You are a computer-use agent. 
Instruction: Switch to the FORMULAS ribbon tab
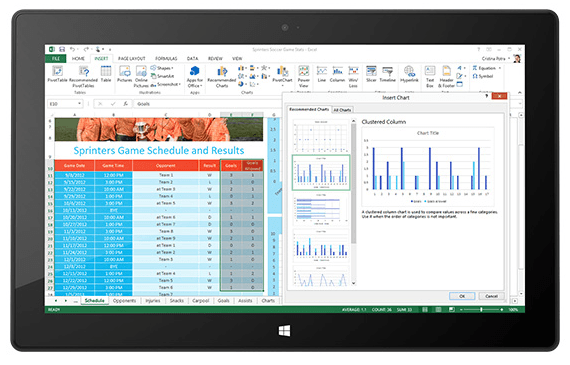click(x=166, y=58)
